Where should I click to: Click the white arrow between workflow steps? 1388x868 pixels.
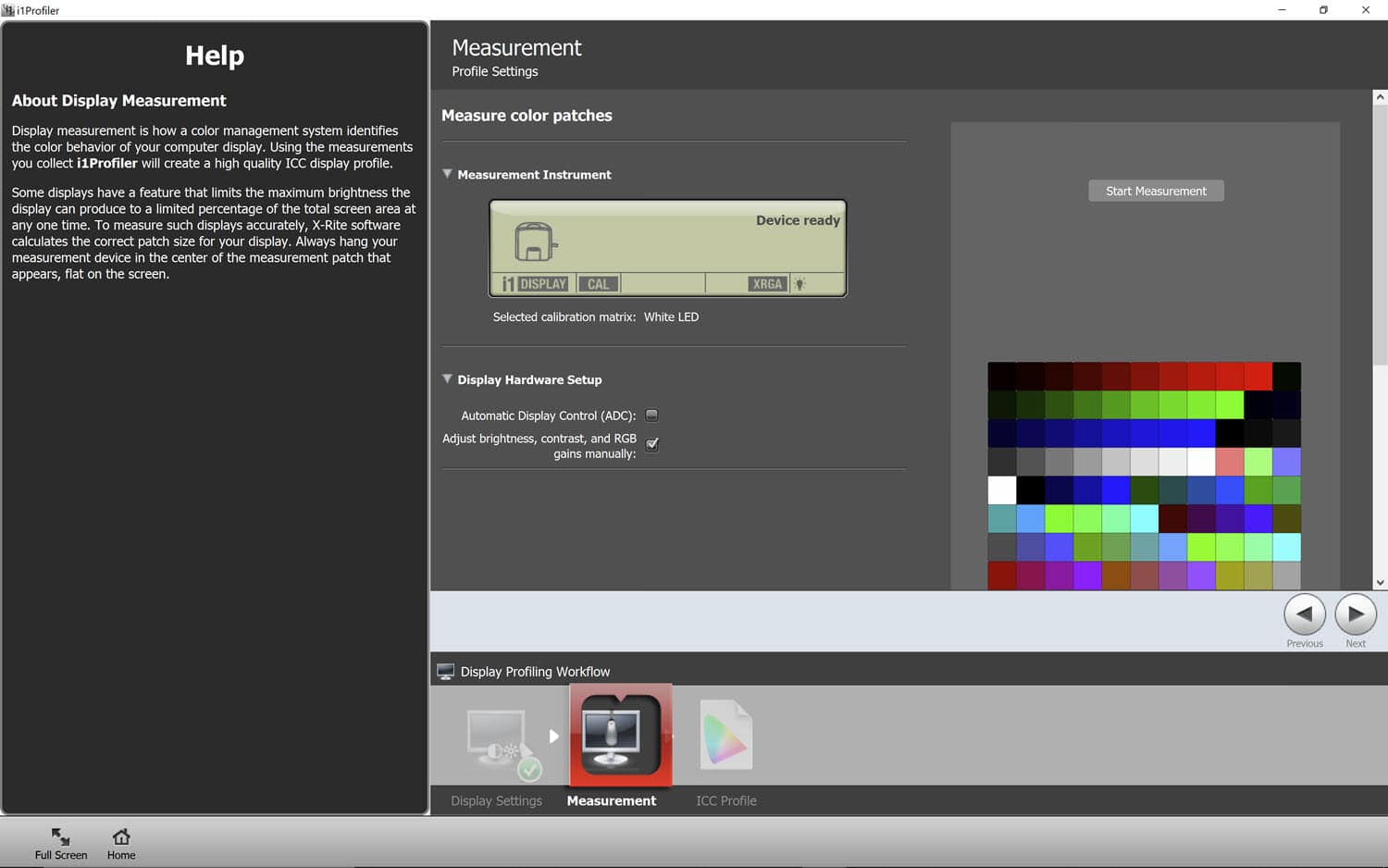click(553, 736)
